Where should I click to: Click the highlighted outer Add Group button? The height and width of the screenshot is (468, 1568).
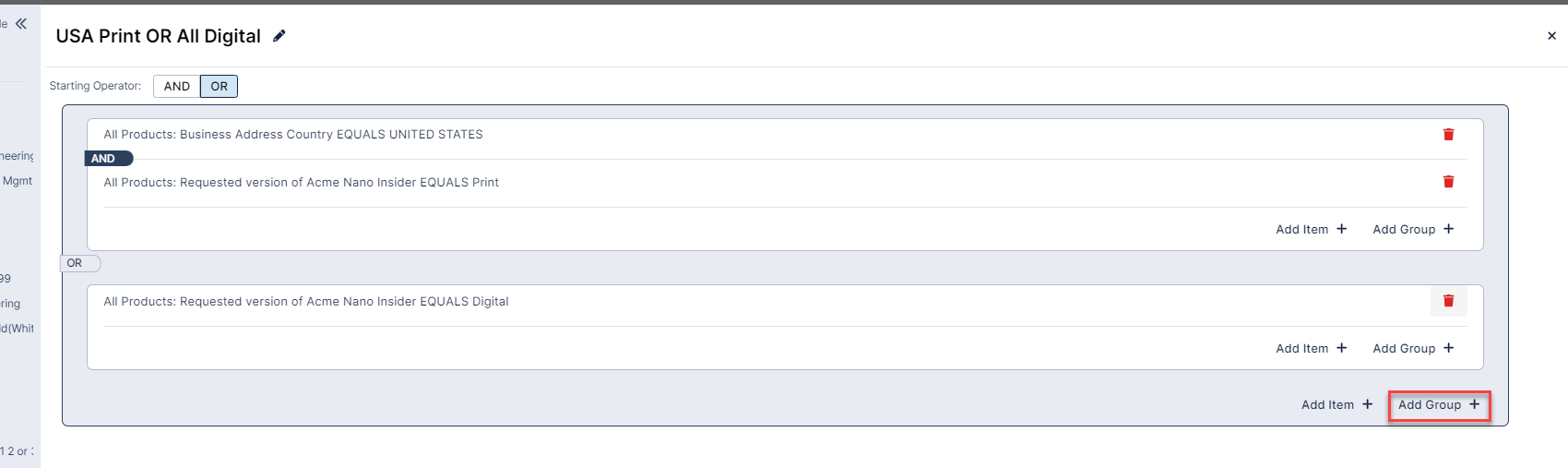tap(1438, 405)
